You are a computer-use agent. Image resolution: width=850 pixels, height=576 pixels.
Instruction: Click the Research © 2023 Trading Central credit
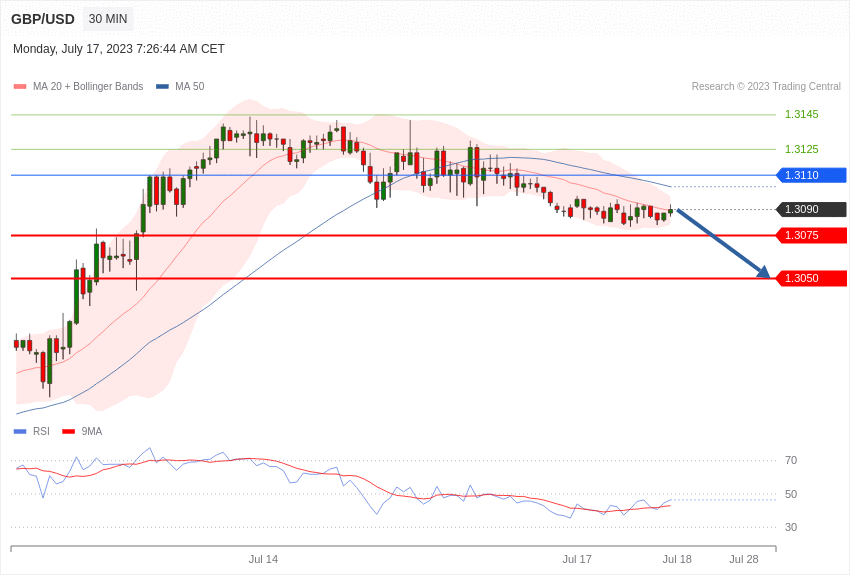766,86
